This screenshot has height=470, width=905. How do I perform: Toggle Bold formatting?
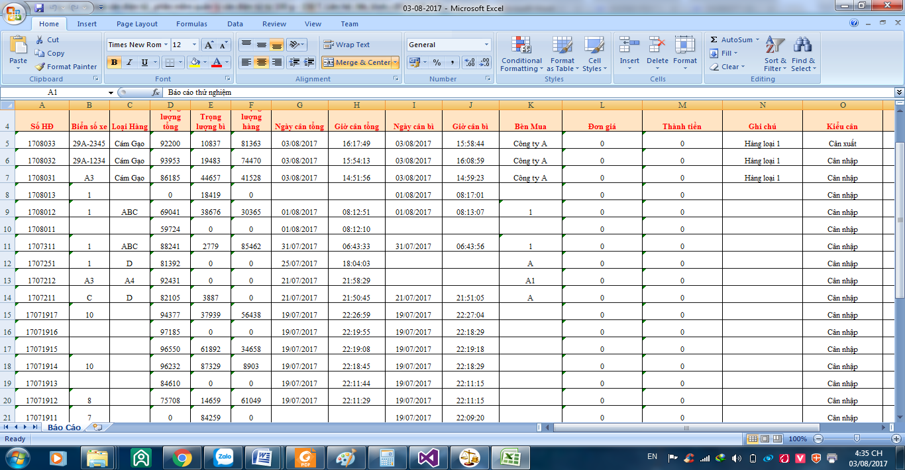click(x=114, y=62)
